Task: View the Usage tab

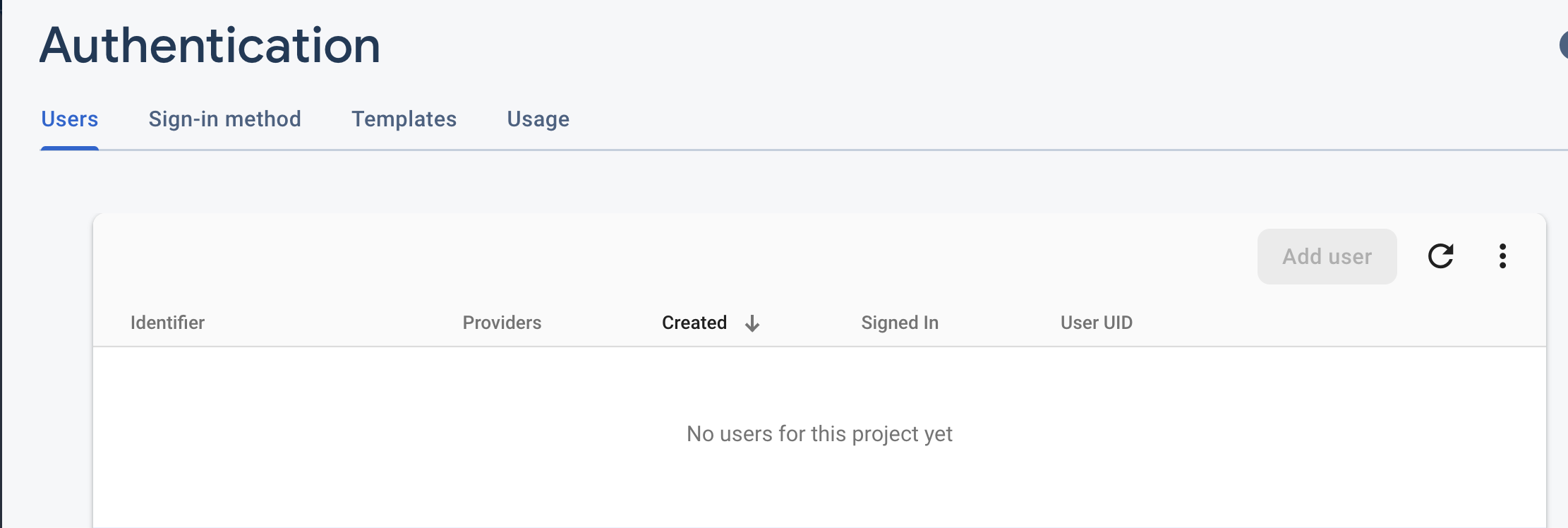Action: point(538,119)
